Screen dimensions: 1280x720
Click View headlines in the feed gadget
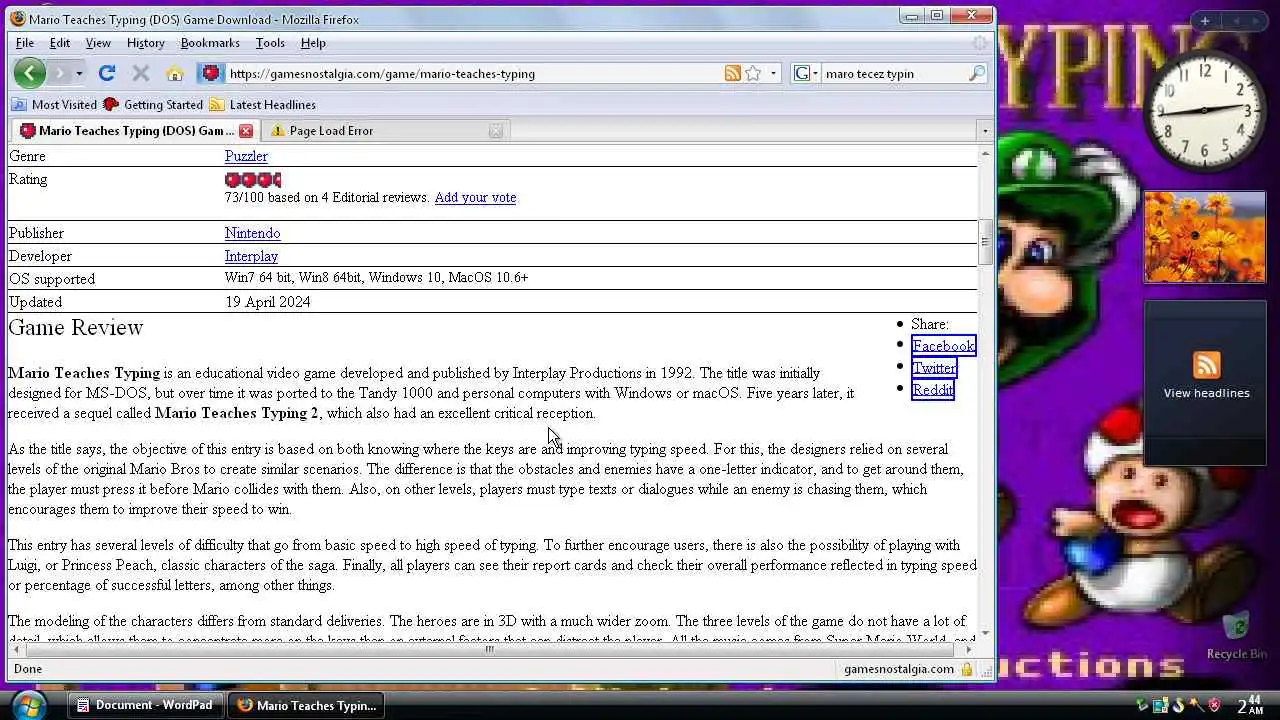point(1206,393)
